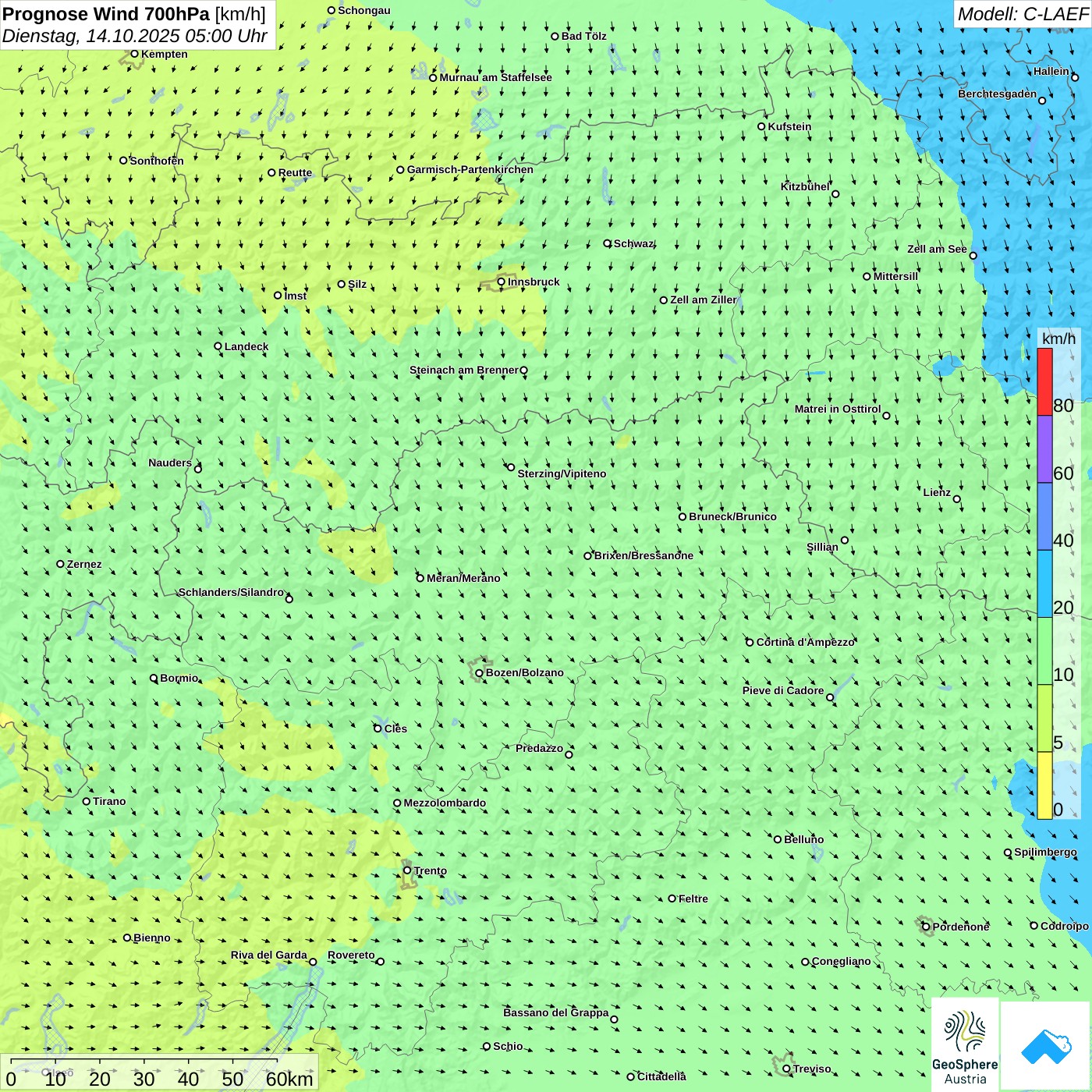Click the kilometer scale bar
Image resolution: width=1092 pixels, height=1092 pixels.
[144, 1062]
